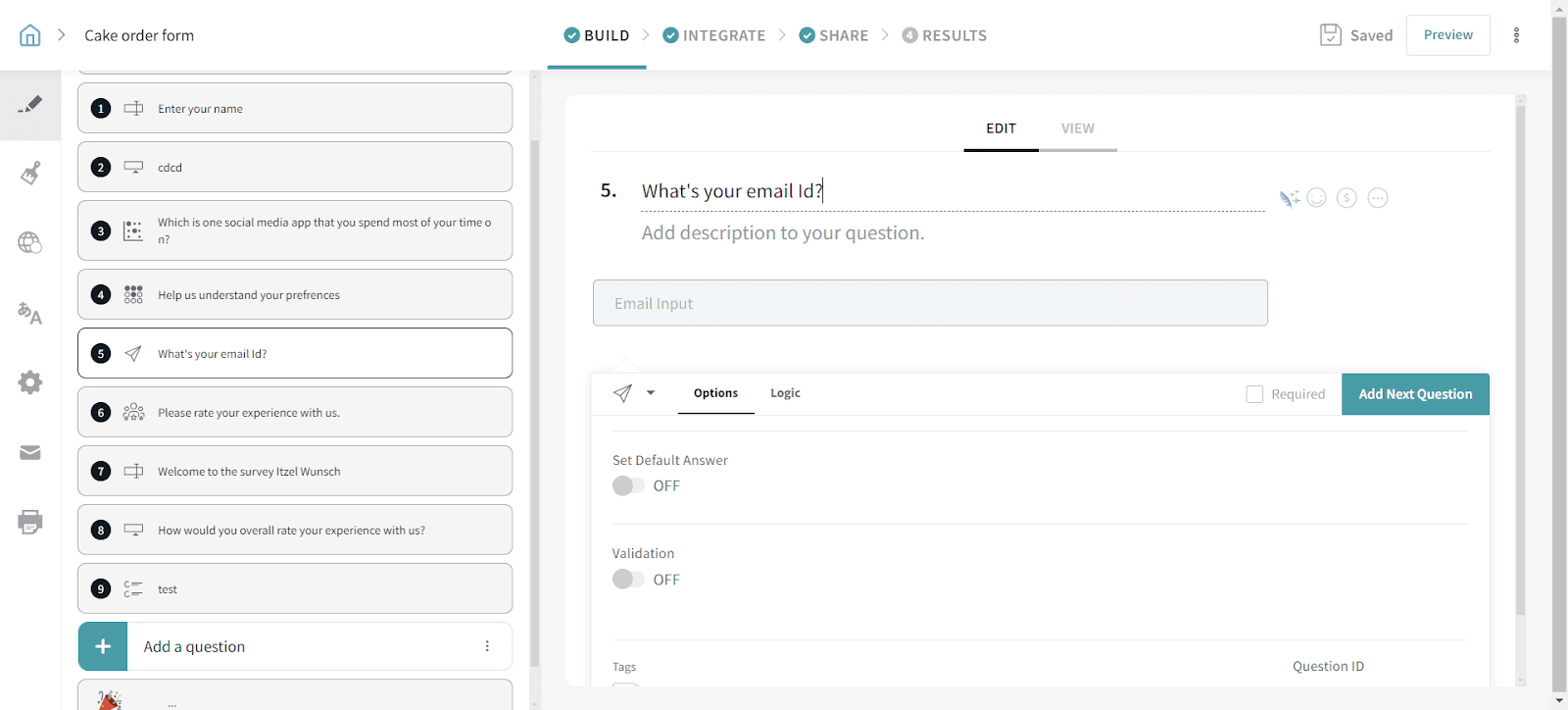Click the Add Next Question button

(1415, 394)
